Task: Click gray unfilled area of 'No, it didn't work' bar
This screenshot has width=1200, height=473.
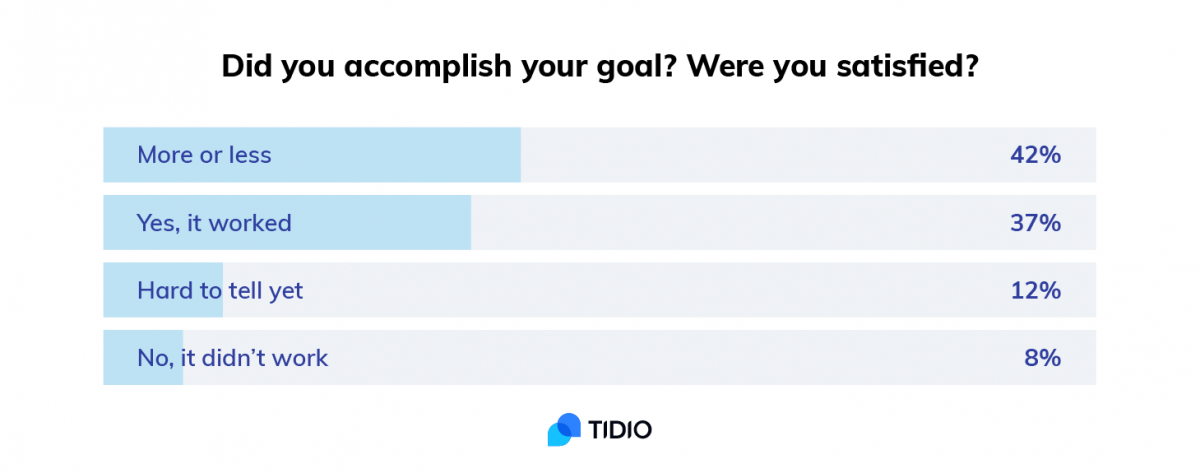Action: click(x=639, y=357)
